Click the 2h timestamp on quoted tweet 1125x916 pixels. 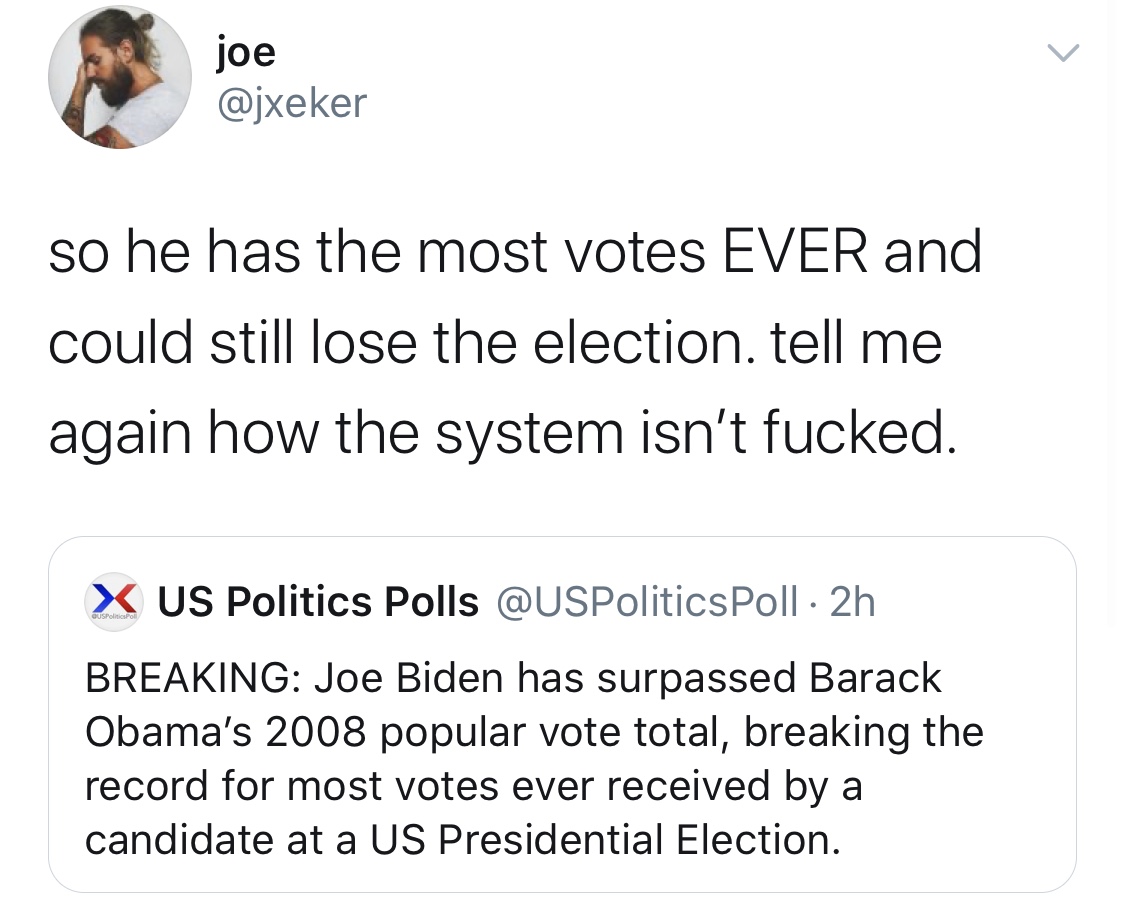pyautogui.click(x=852, y=601)
